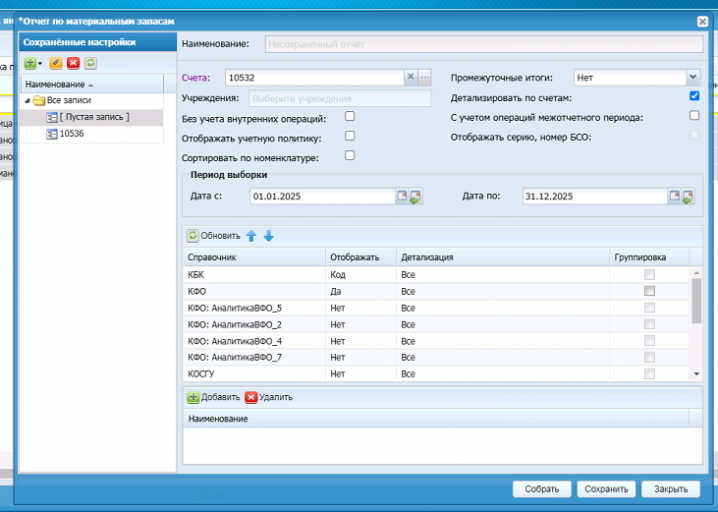
Task: Toggle Группировка checkbox for the КБК row
Action: point(649,274)
